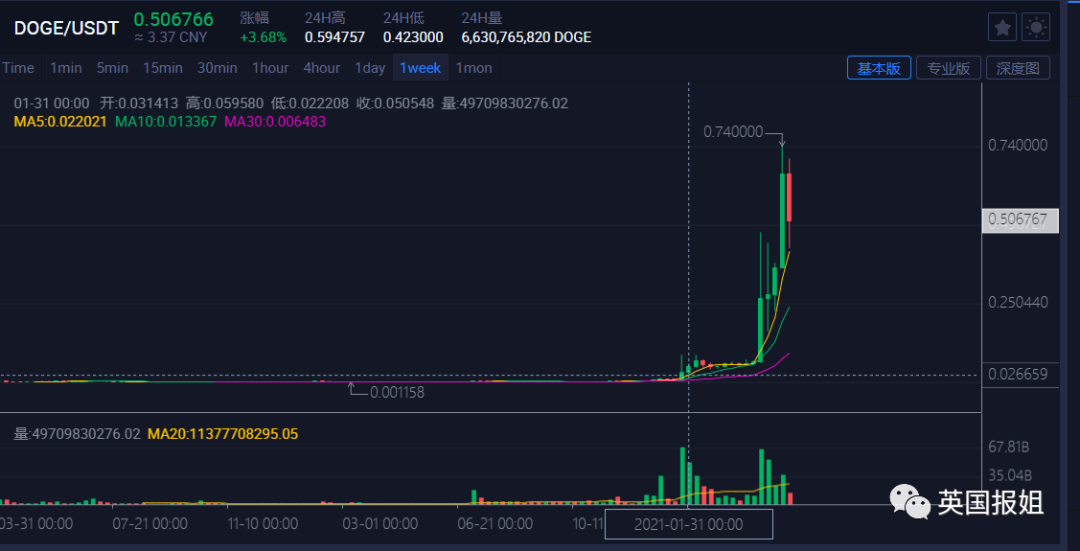Screen dimensions: 1080x551
Task: Click the 67.81B volume axis label
Action: point(1009,447)
